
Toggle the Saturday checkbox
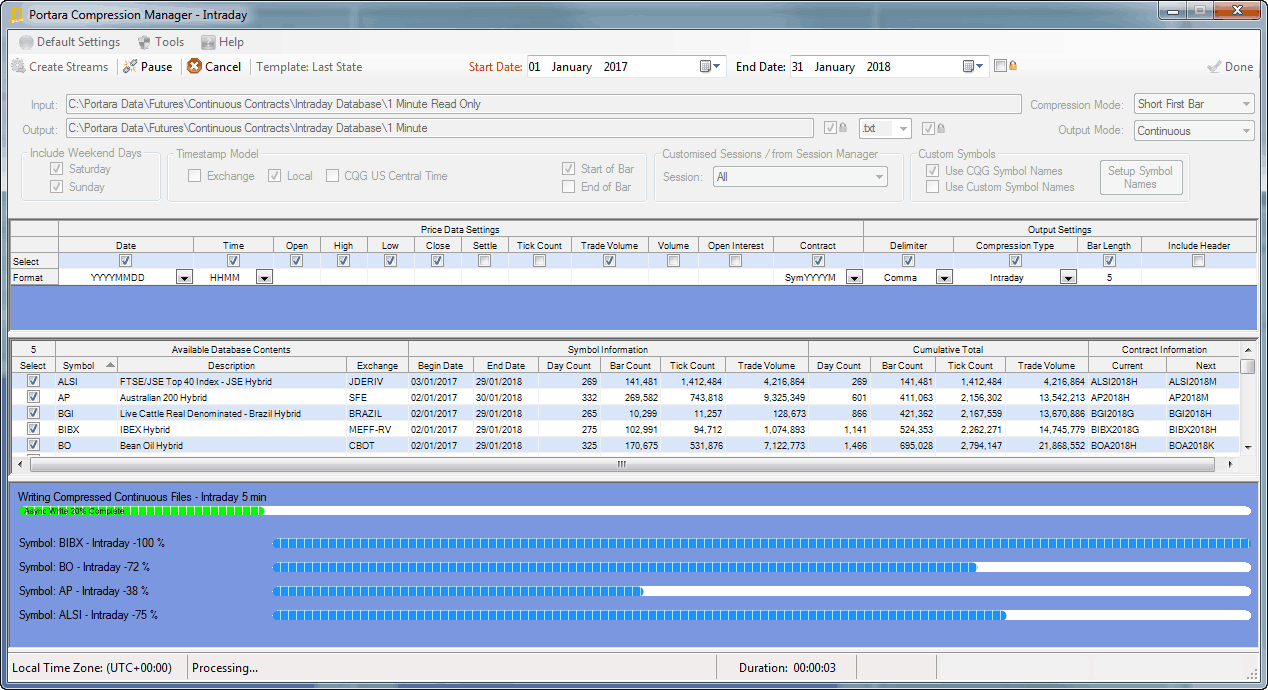point(57,169)
